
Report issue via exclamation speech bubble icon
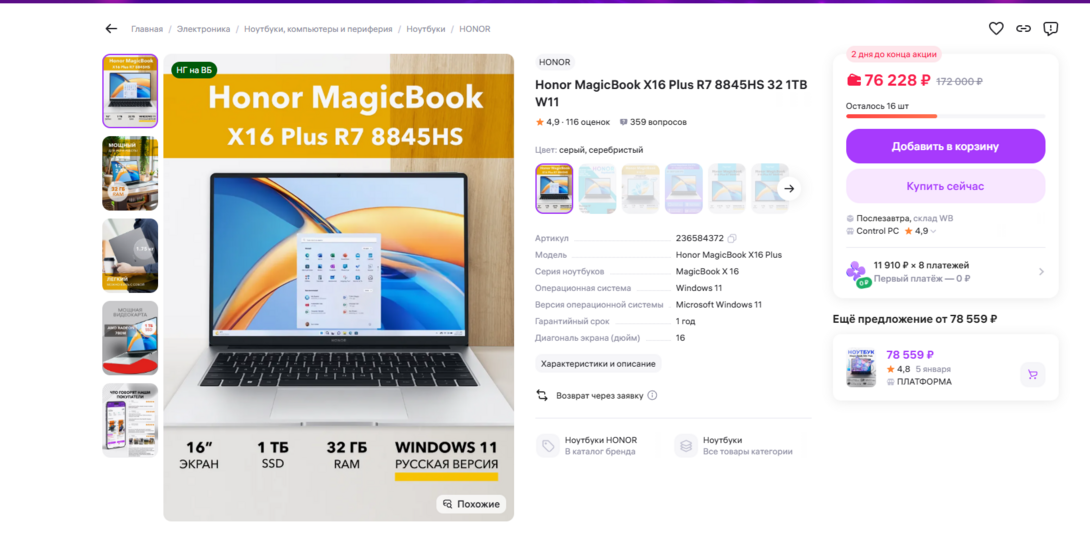tap(1050, 28)
